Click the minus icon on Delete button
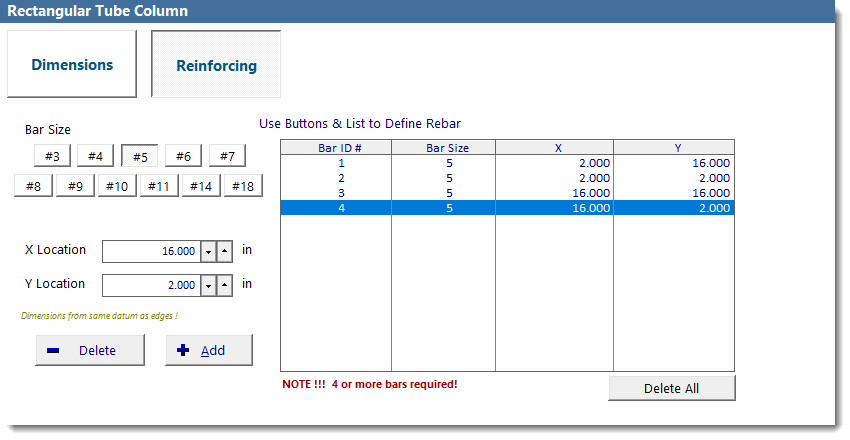 [x=53, y=350]
